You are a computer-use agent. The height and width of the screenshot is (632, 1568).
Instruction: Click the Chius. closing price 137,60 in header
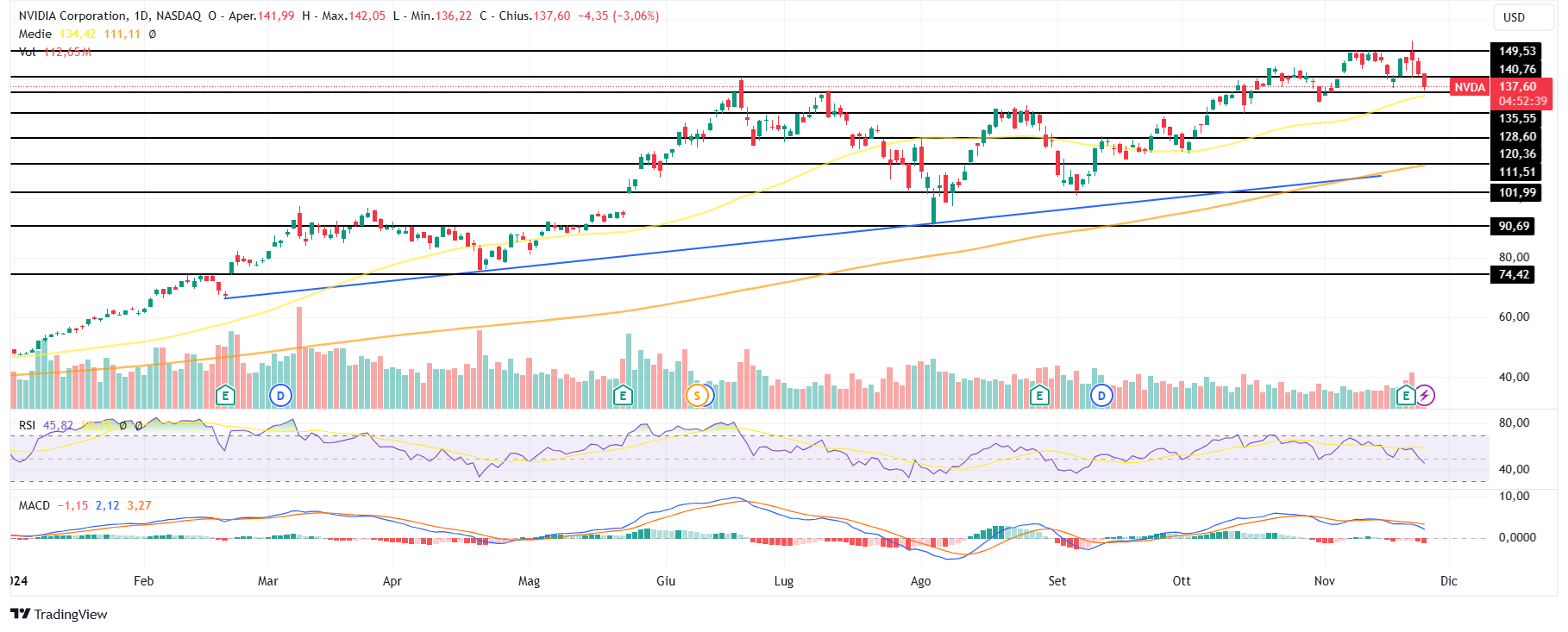click(x=552, y=16)
